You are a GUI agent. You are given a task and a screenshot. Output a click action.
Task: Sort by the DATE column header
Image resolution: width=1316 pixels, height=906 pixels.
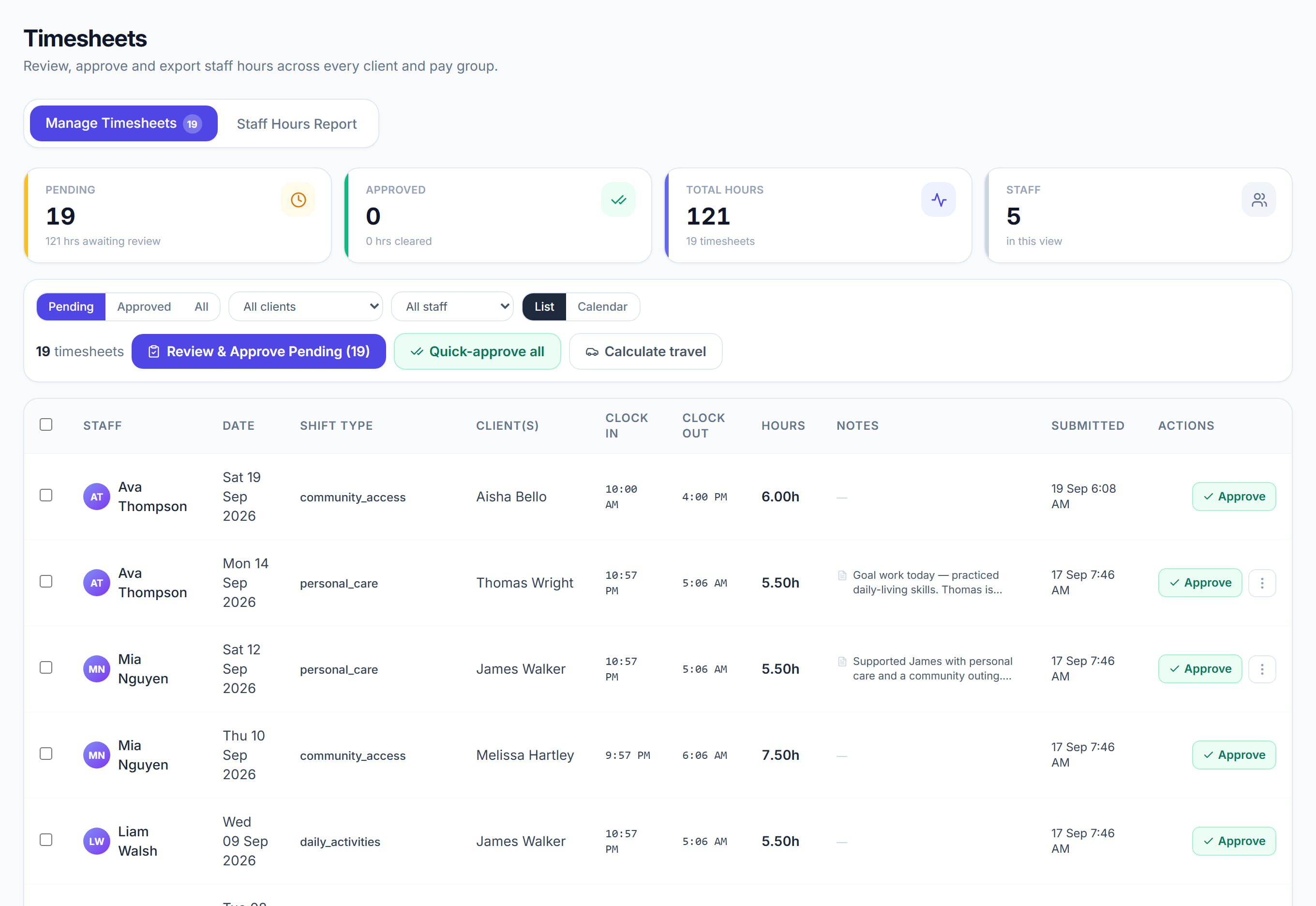point(239,426)
